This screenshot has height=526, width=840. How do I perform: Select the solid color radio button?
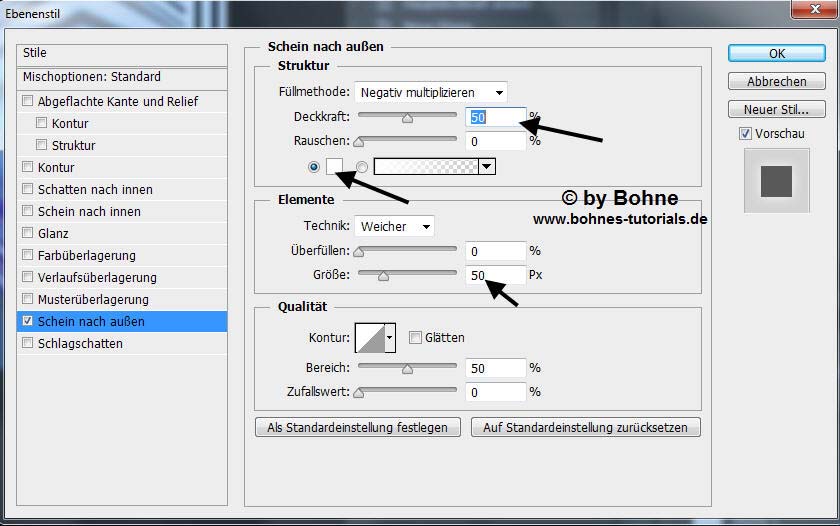point(314,167)
